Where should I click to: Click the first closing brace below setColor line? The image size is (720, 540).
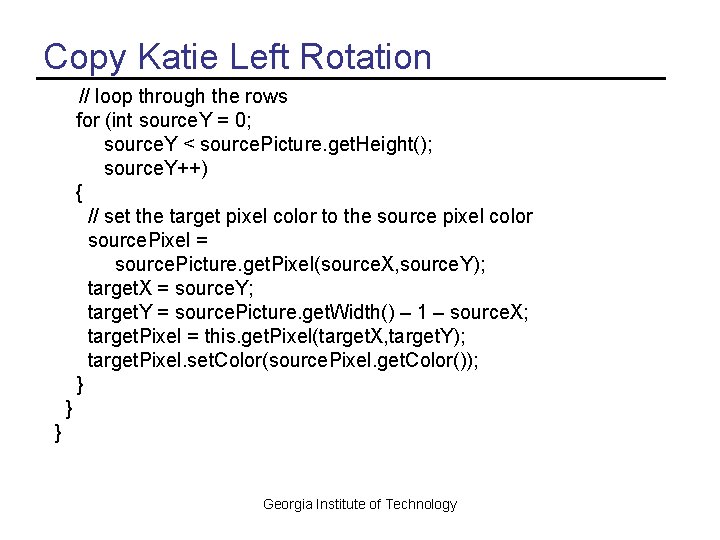pos(80,384)
